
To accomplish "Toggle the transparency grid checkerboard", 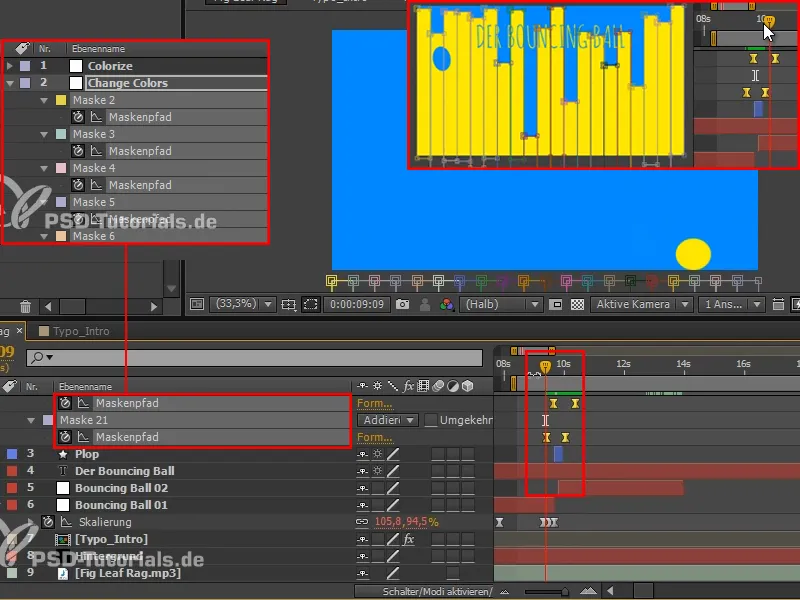I will [577, 305].
